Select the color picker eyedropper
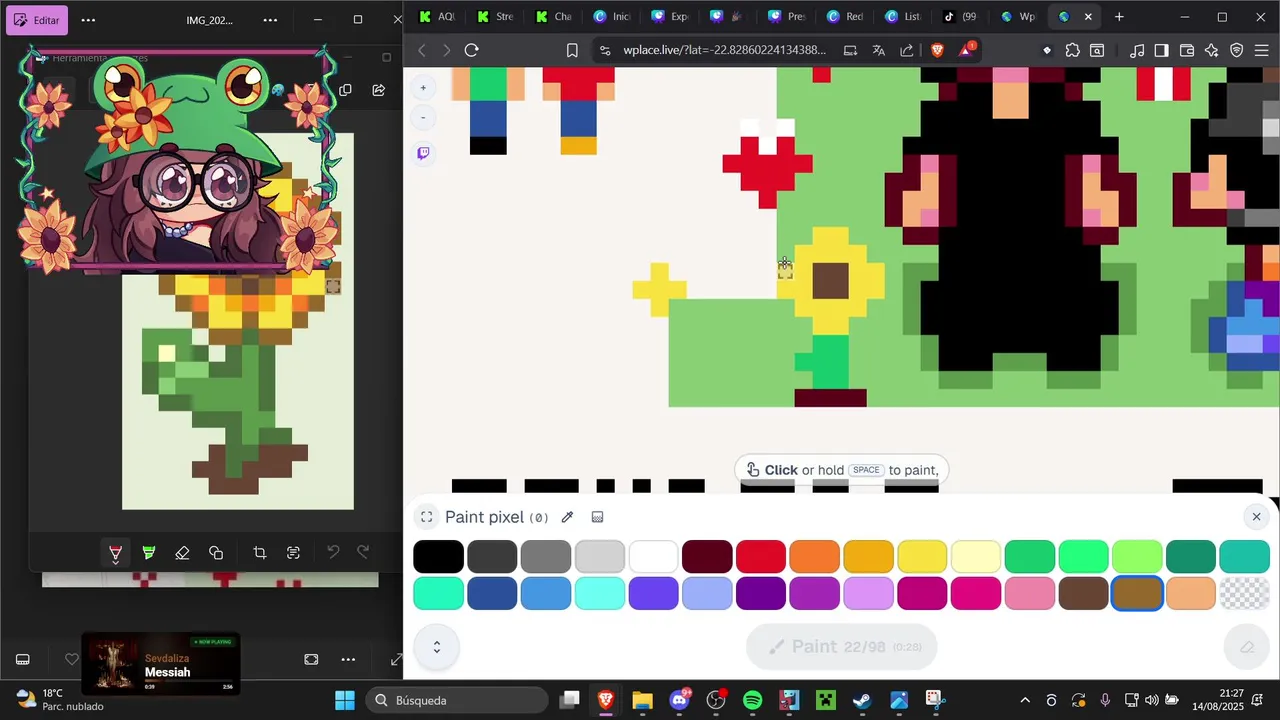Screen dimensions: 1280x720 pyautogui.click(x=567, y=517)
